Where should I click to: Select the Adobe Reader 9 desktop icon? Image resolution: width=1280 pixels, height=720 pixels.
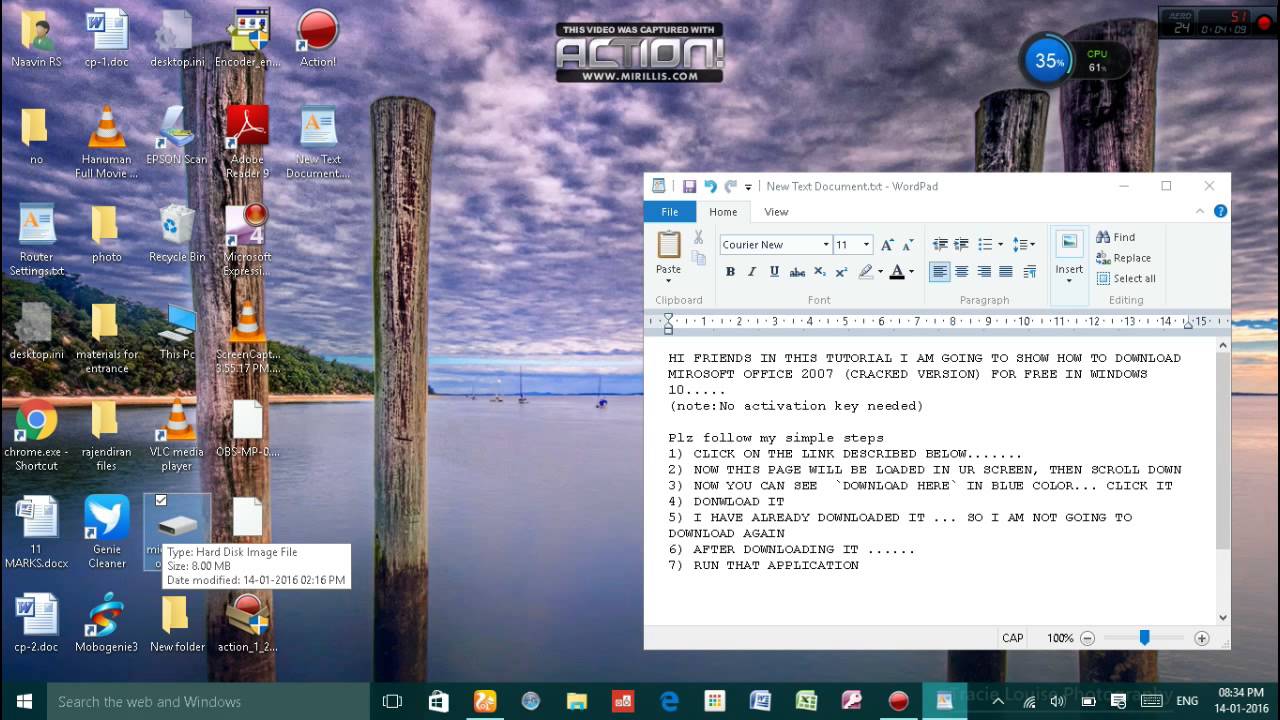[247, 142]
